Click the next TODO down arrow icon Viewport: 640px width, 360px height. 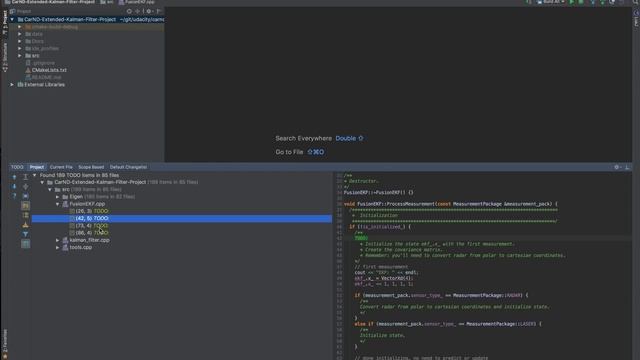[x=14, y=187]
